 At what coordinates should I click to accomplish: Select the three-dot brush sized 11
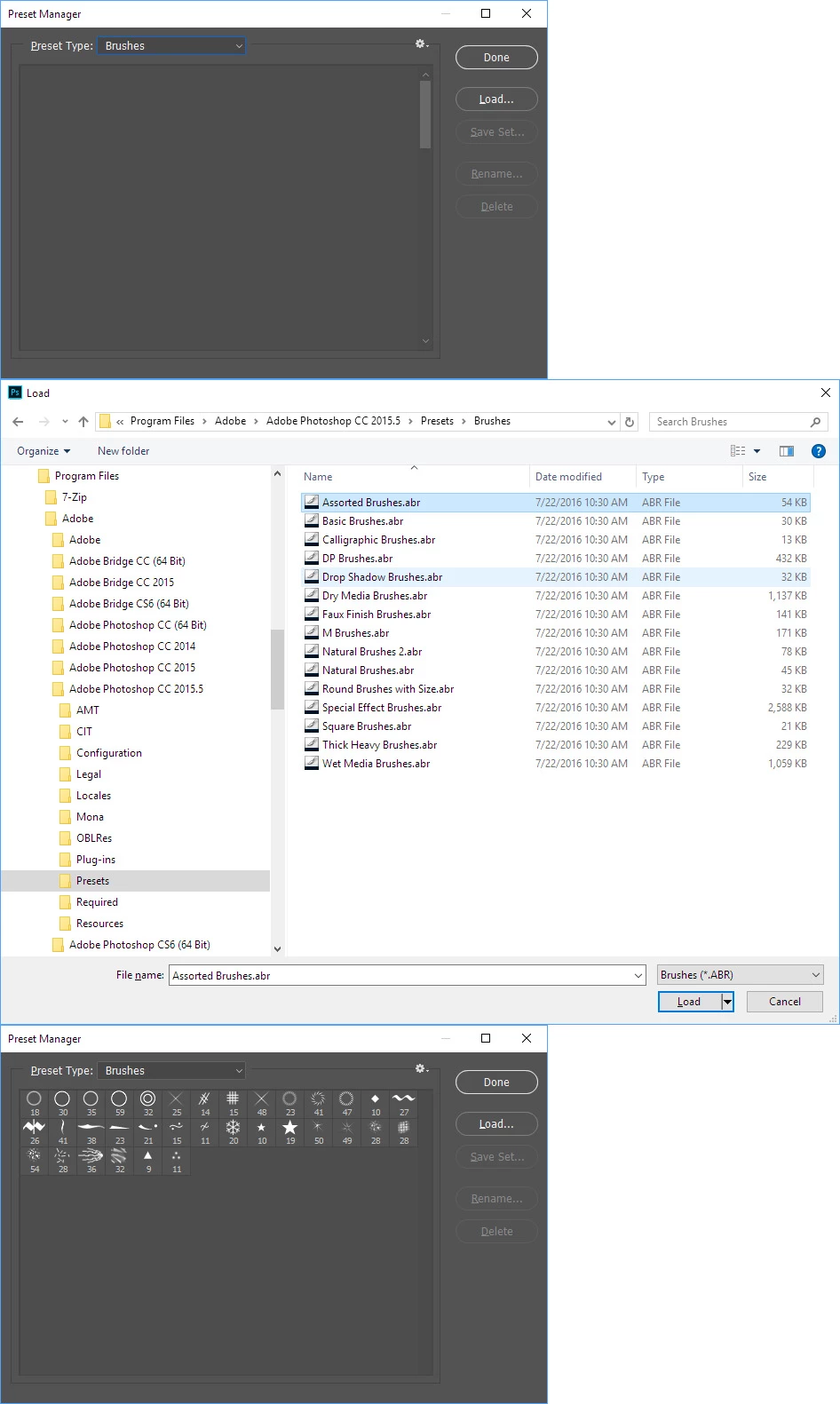click(177, 1161)
